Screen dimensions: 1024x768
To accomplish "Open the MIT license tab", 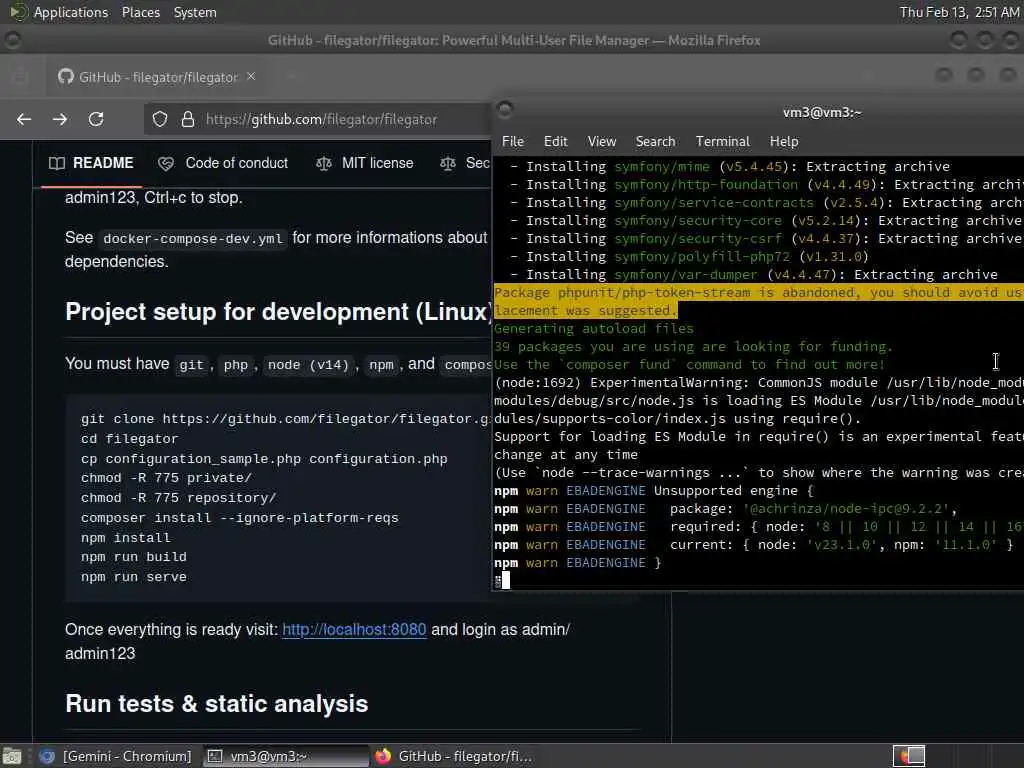I will 365,163.
